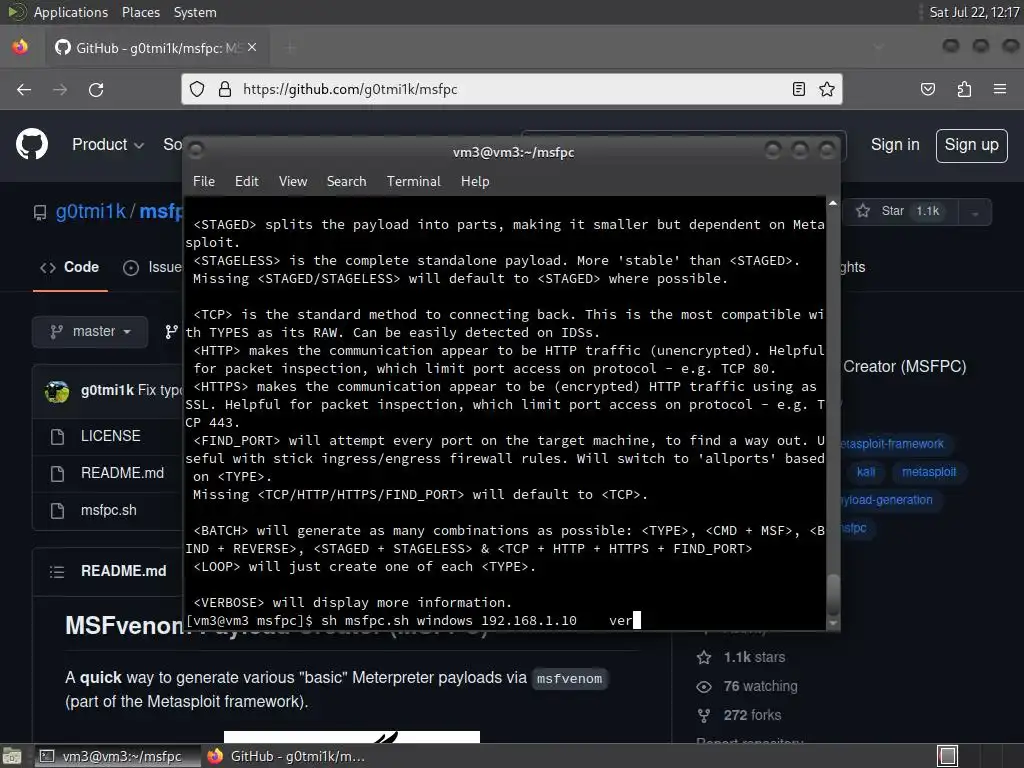The width and height of the screenshot is (1024, 768).
Task: Click the repository icon beside g0tmi1k
Action: pyautogui.click(x=40, y=212)
